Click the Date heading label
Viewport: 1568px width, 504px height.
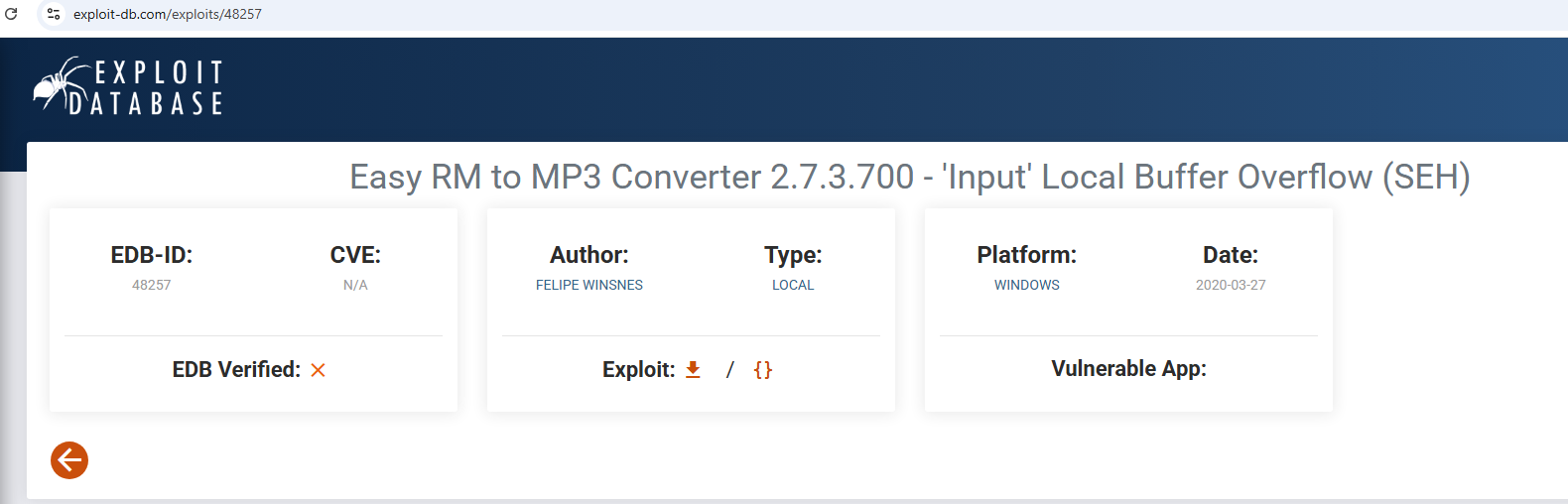coord(1230,255)
